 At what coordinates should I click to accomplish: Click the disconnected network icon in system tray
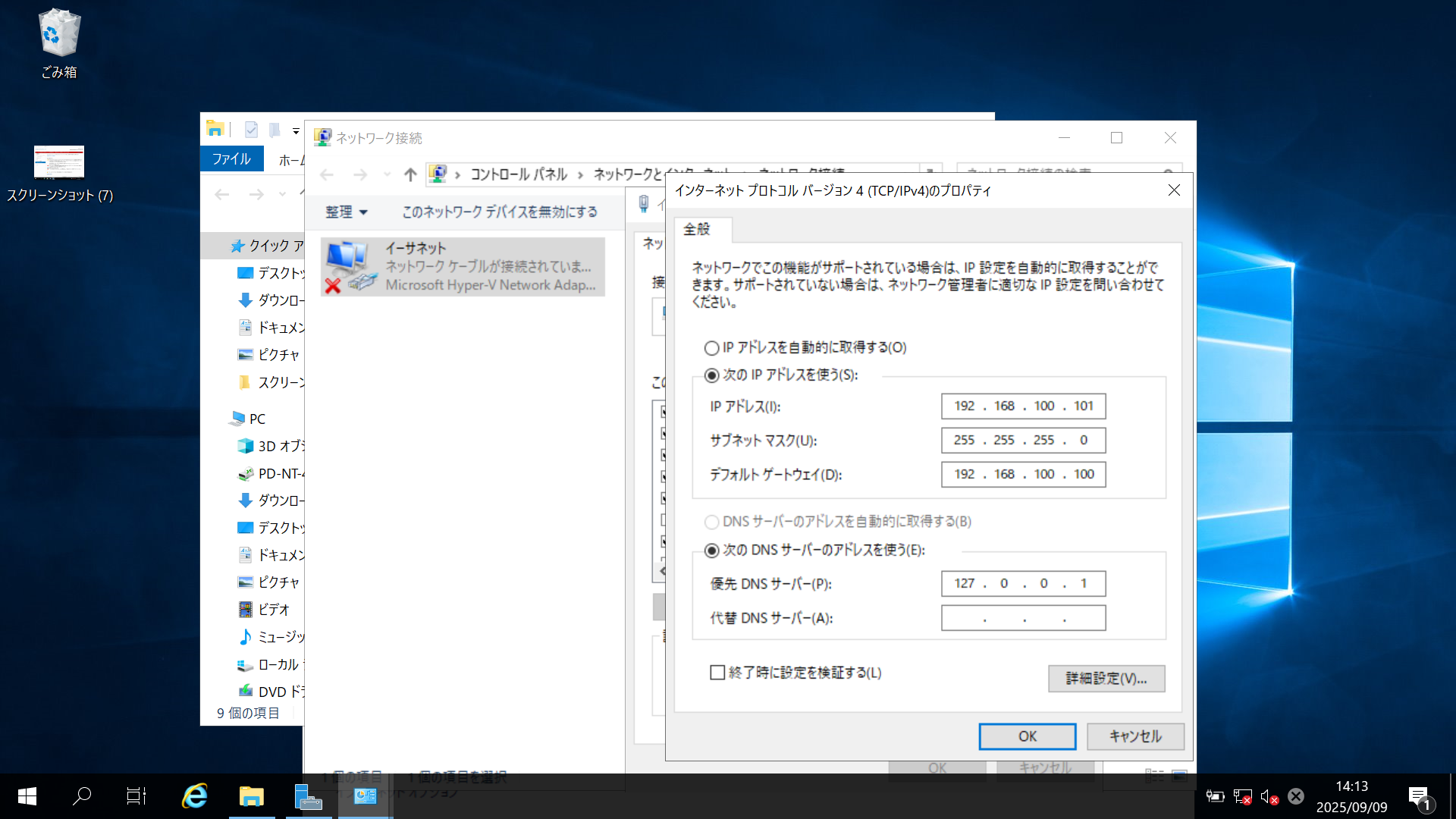pyautogui.click(x=1242, y=796)
